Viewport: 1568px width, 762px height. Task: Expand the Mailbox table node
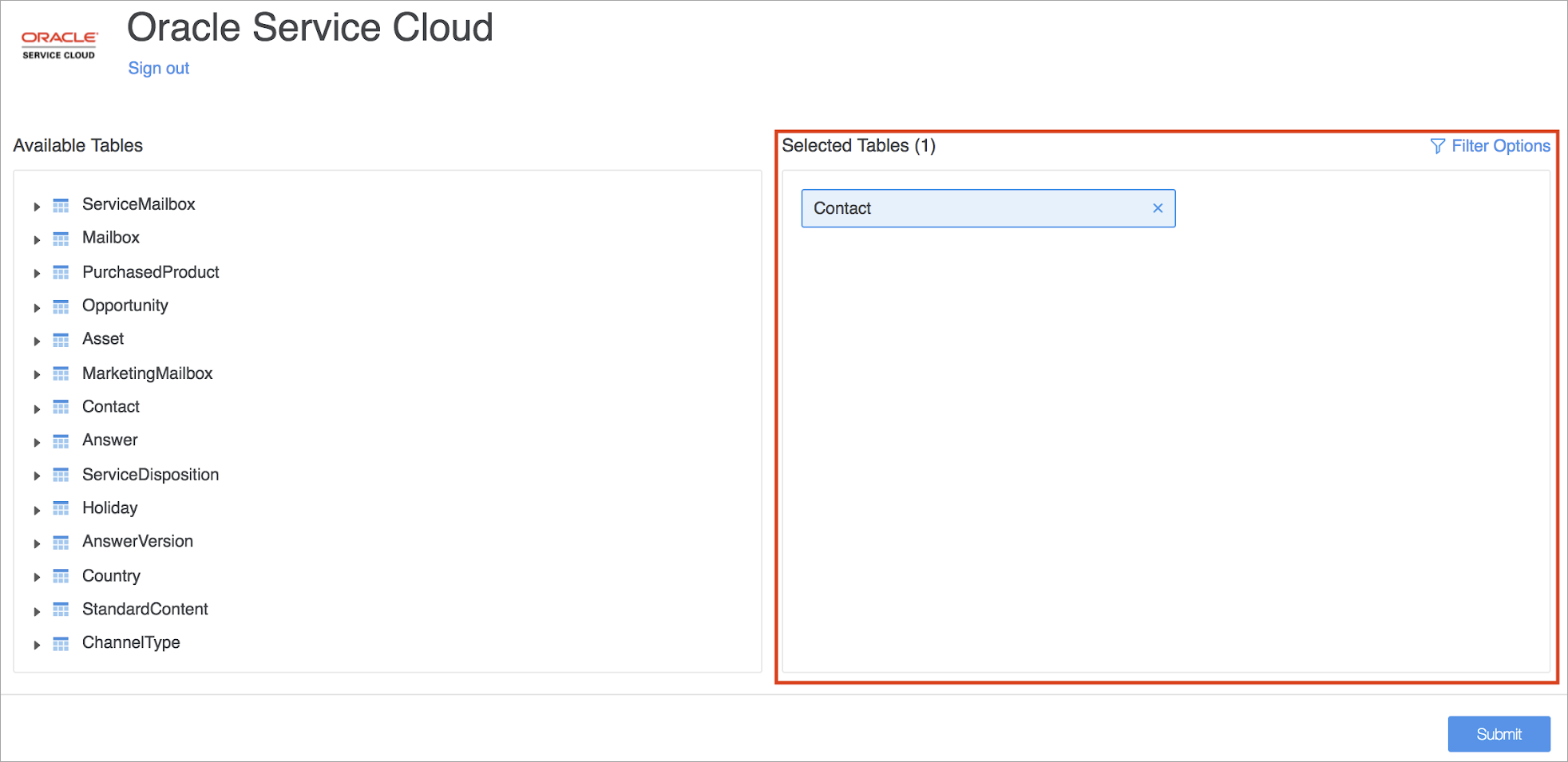pos(37,240)
